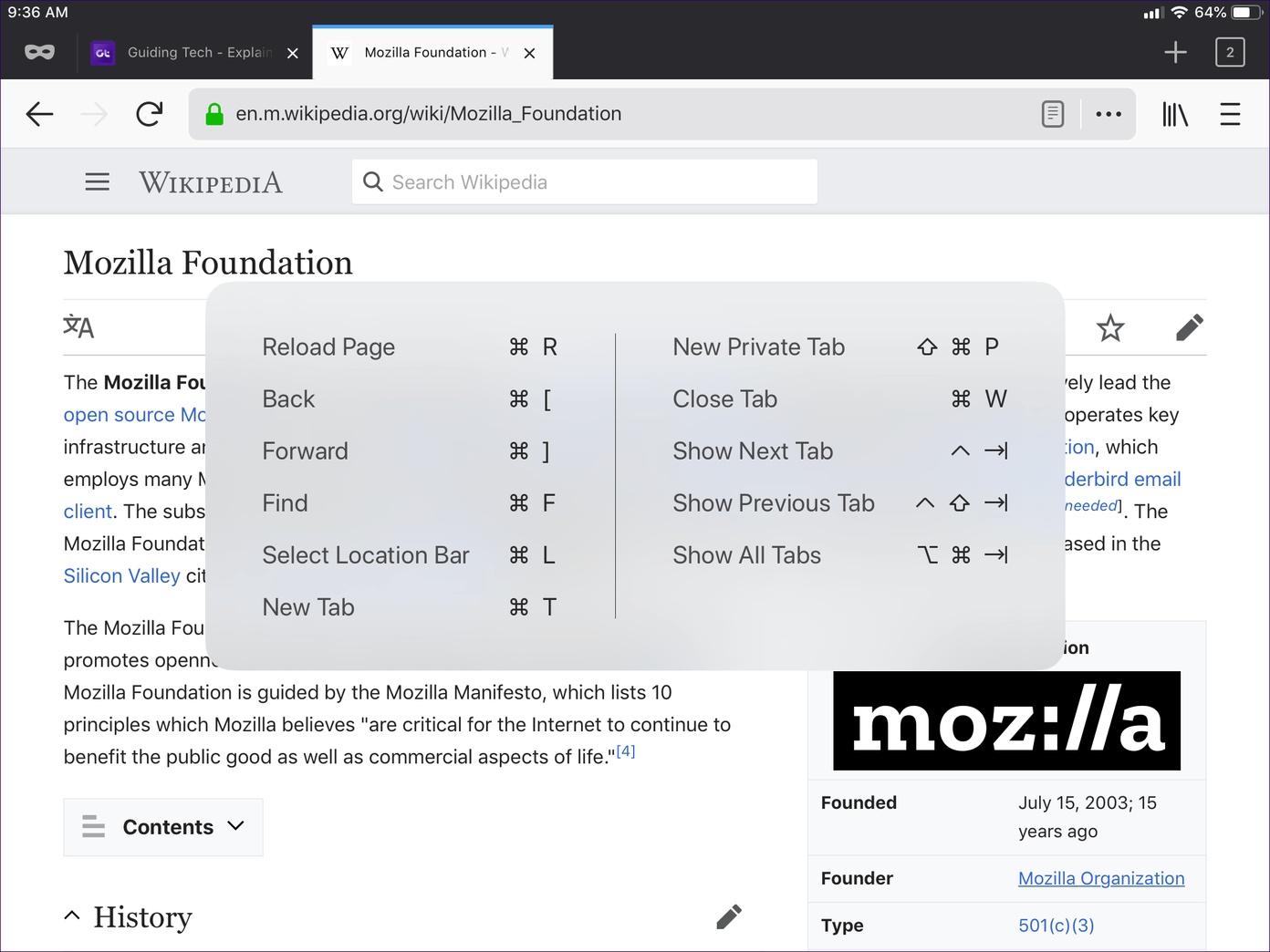Go back with the back arrow

click(40, 114)
